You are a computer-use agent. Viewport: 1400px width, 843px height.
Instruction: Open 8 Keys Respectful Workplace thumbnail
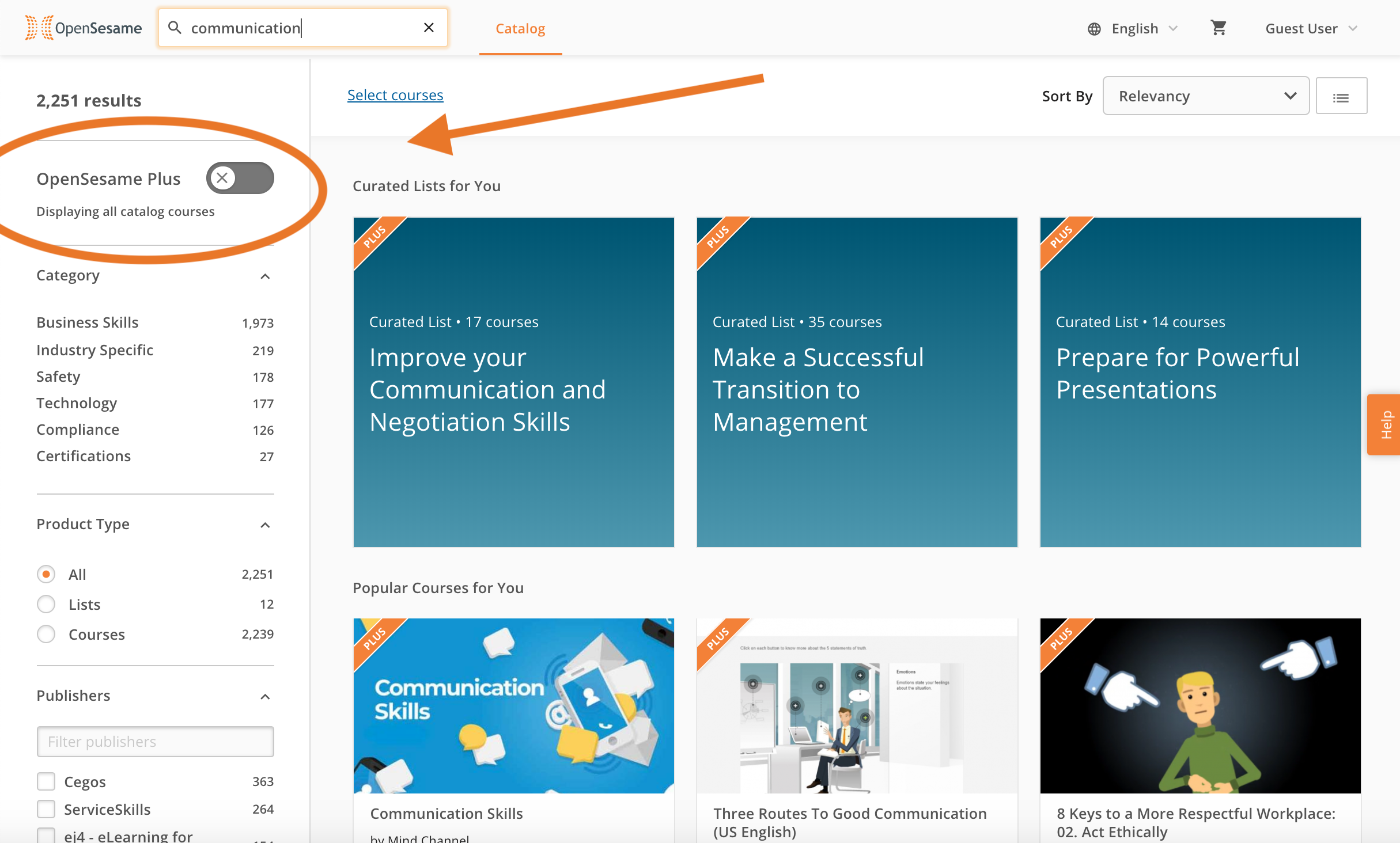click(1200, 706)
